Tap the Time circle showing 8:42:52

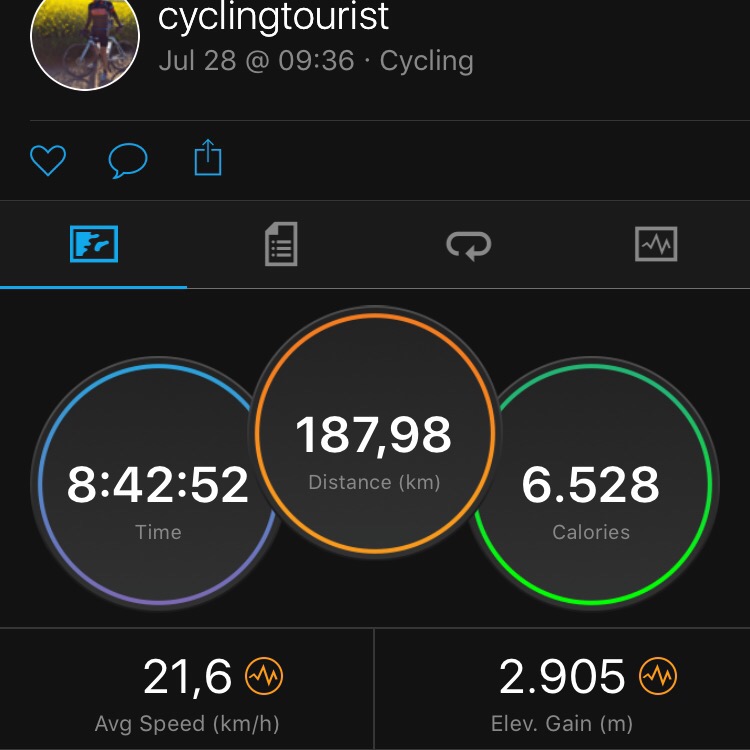point(157,486)
